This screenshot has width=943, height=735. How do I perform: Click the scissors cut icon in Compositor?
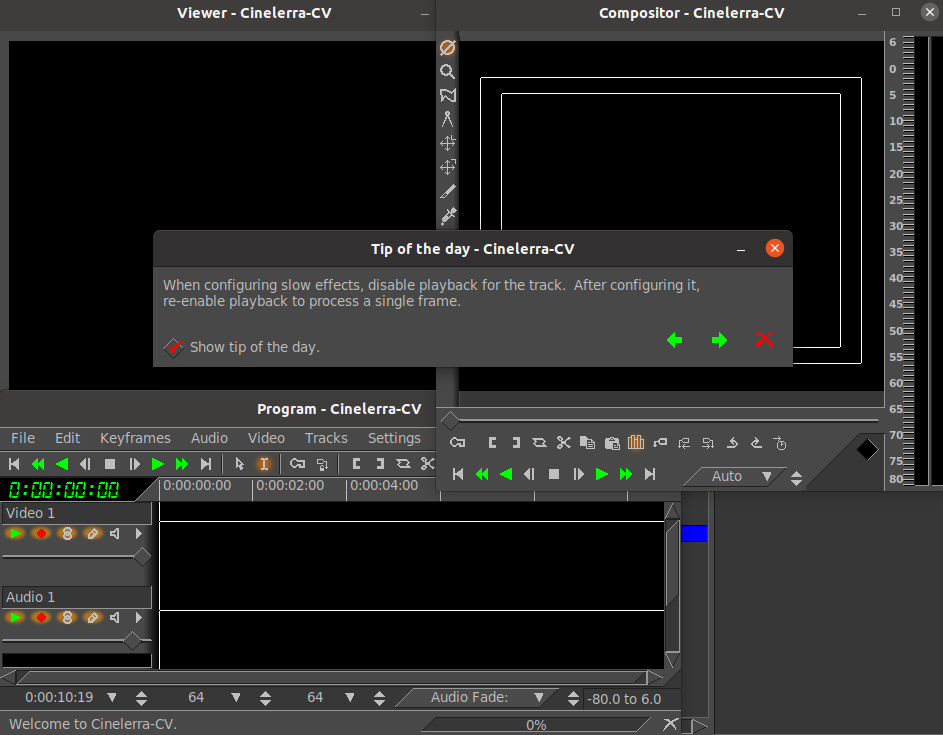pyautogui.click(x=563, y=442)
